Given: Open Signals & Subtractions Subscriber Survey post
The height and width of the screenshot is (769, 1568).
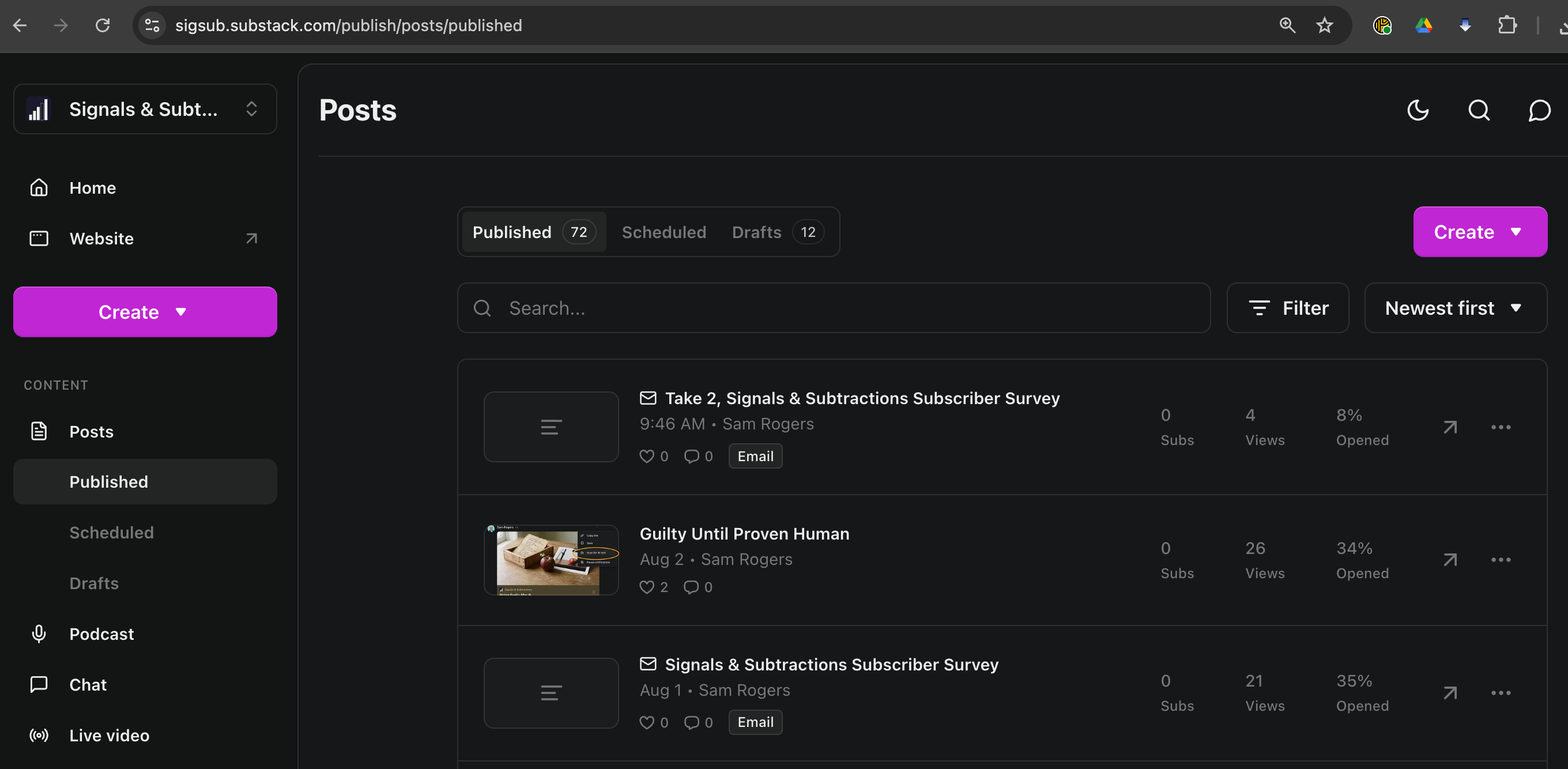Looking at the screenshot, I should pyautogui.click(x=831, y=664).
